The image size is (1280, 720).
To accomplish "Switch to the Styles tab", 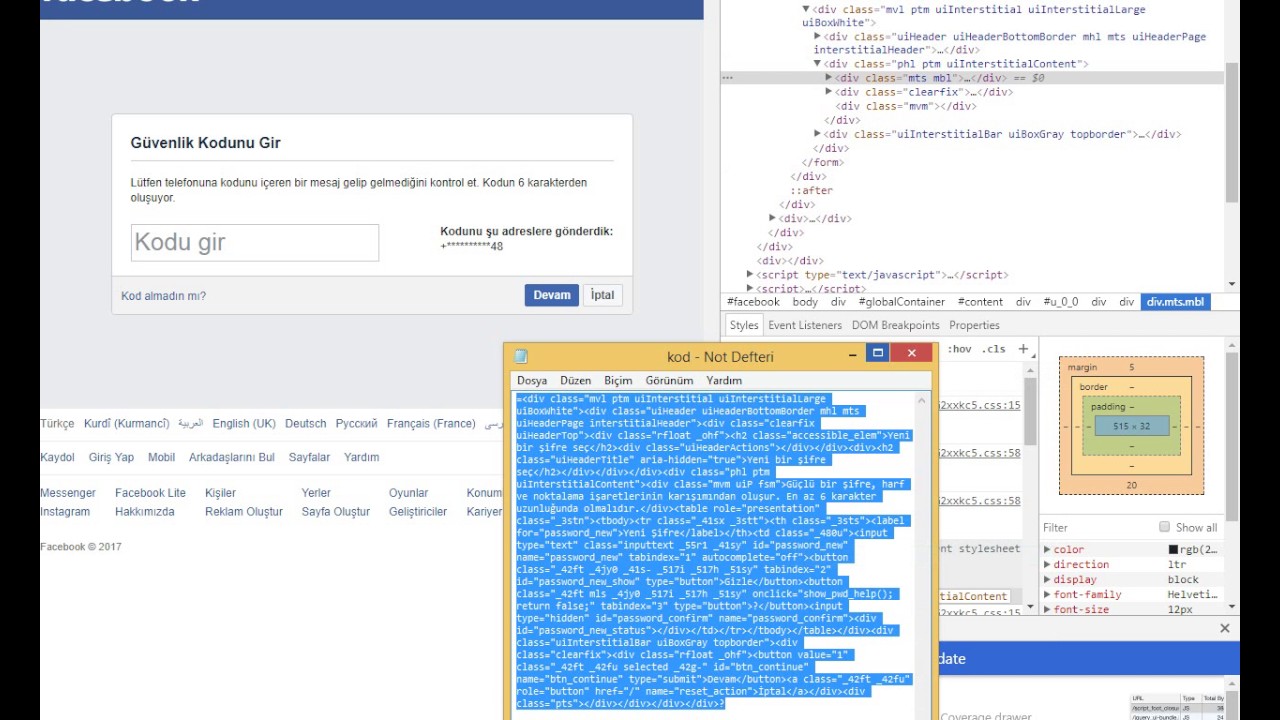I will point(744,325).
